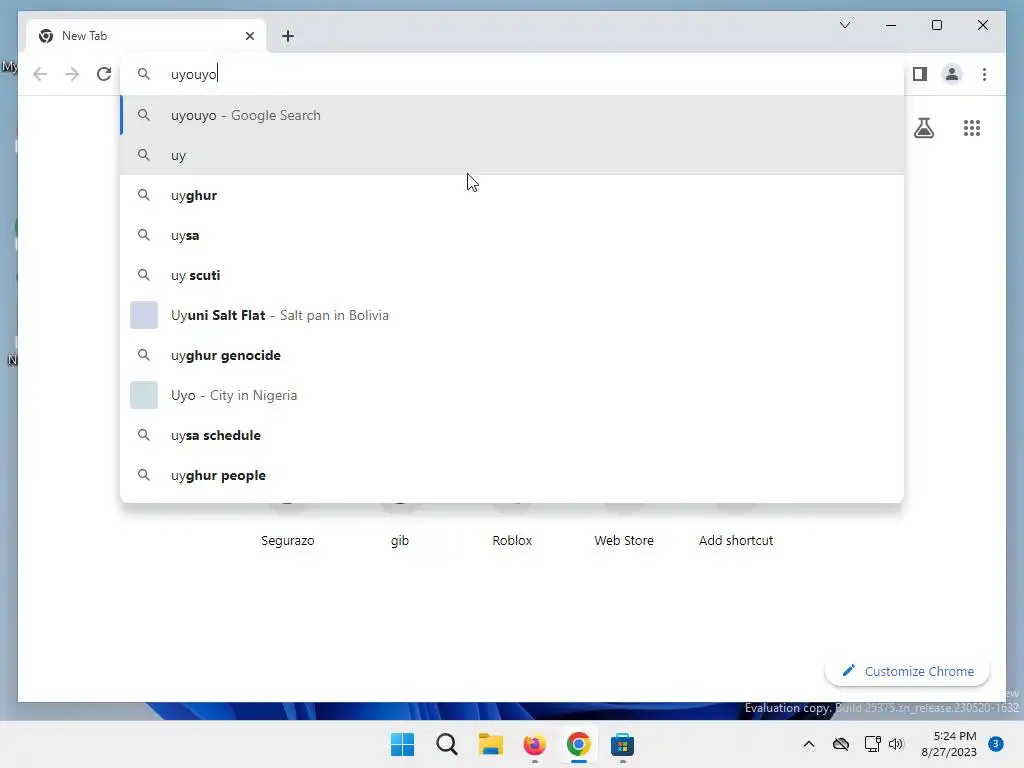
Task: Click the browser back arrow
Action: tap(40, 74)
